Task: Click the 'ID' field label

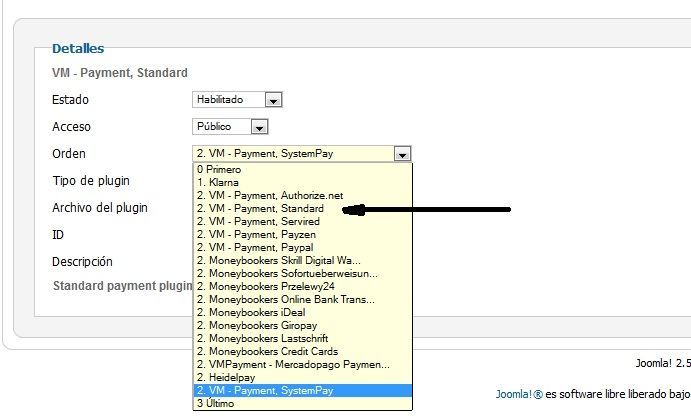Action: pyautogui.click(x=58, y=234)
